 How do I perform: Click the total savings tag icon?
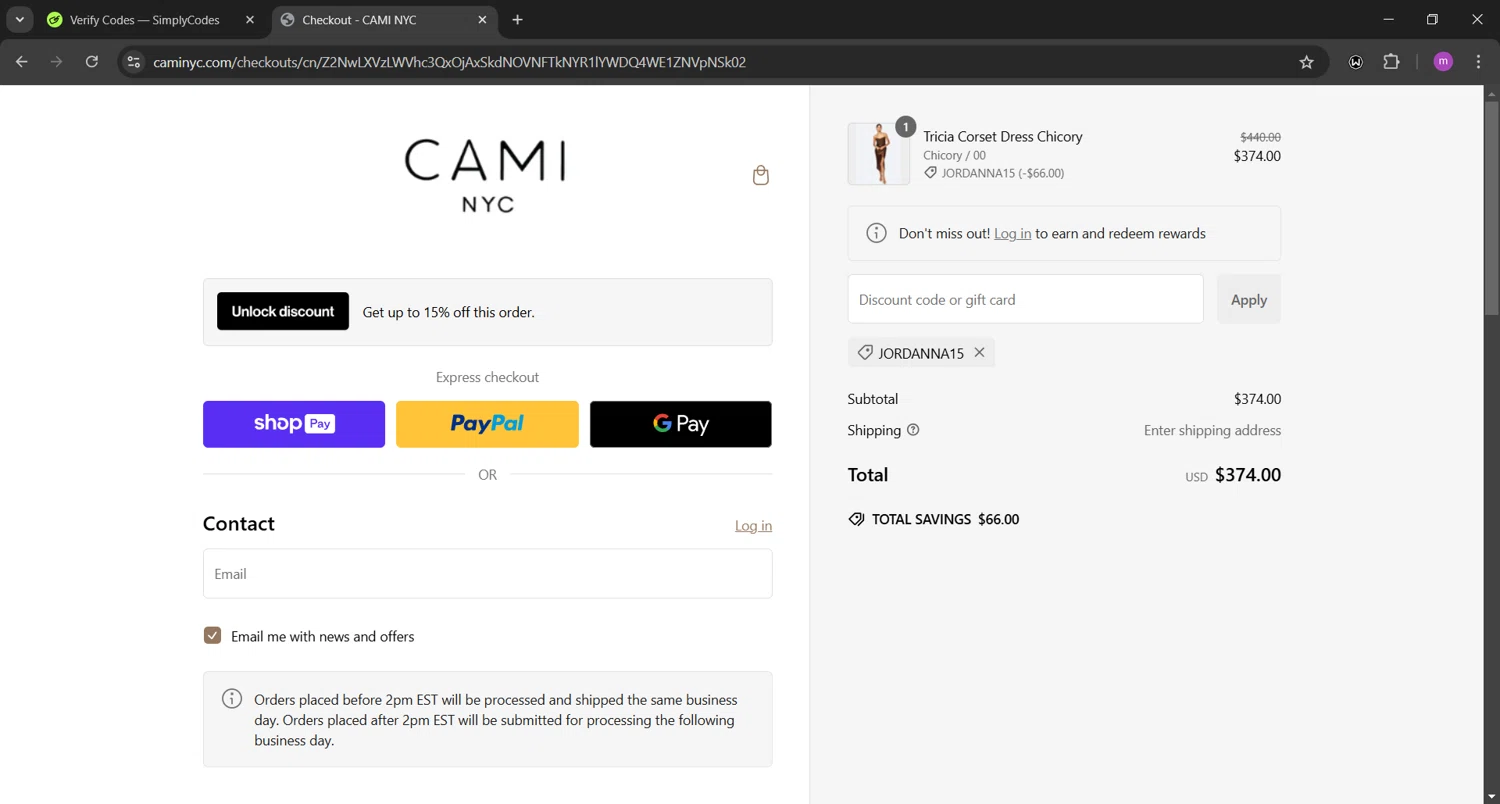point(856,519)
